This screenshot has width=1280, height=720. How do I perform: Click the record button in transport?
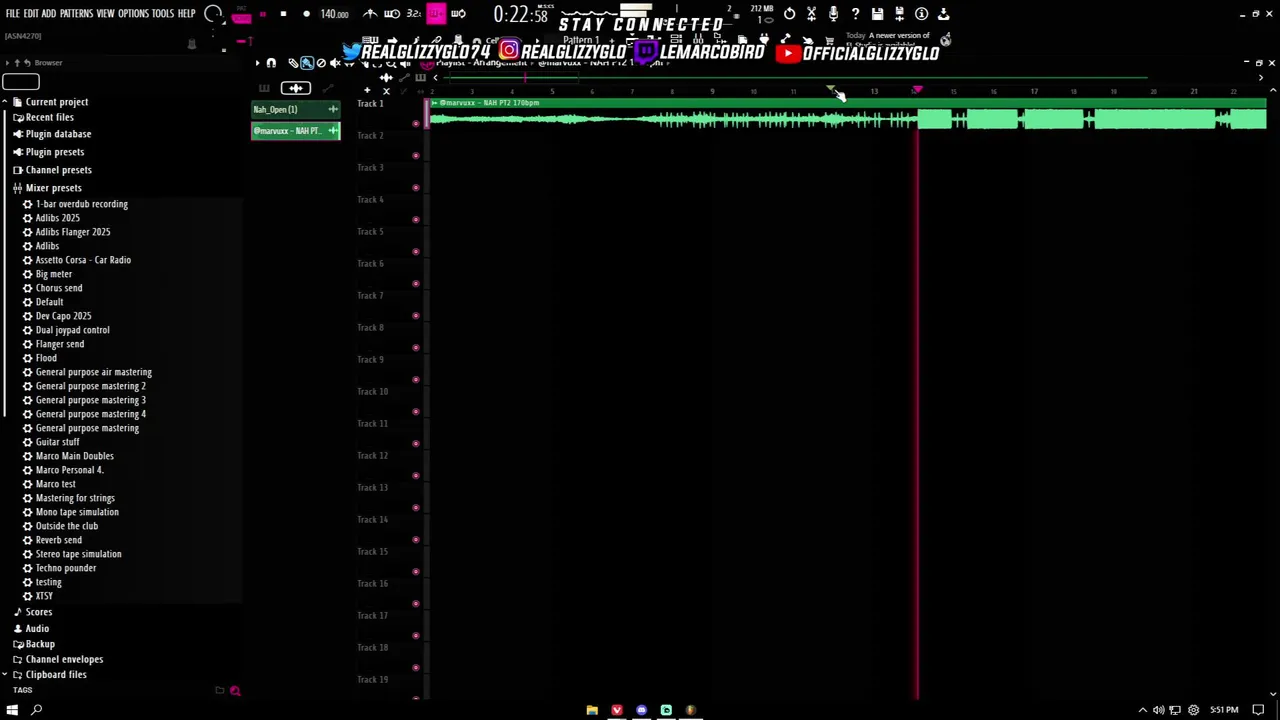(x=306, y=14)
